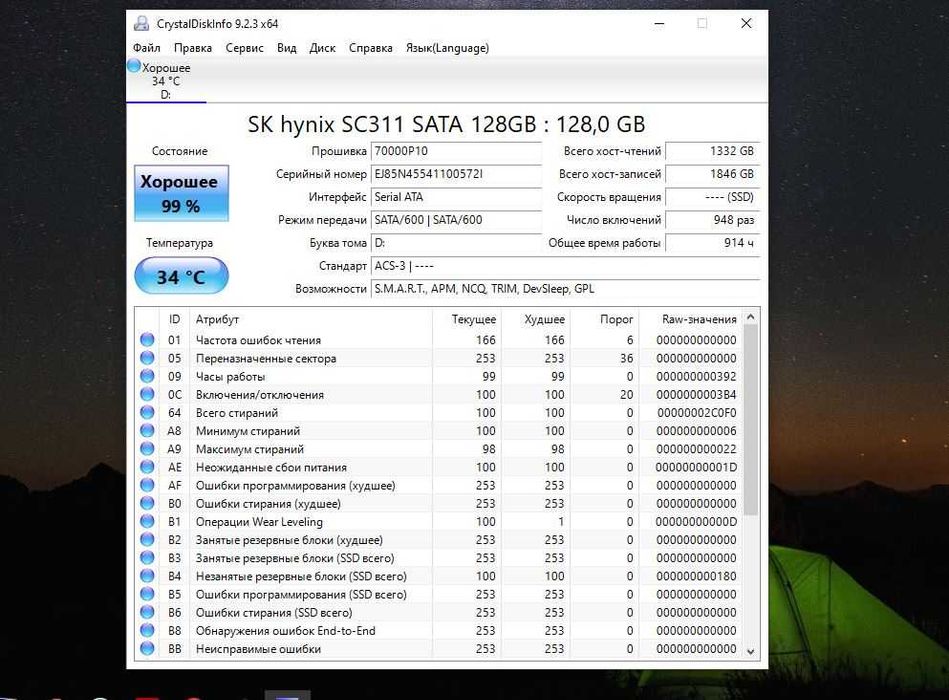Open the Справка menu
The height and width of the screenshot is (700, 949).
(x=370, y=48)
